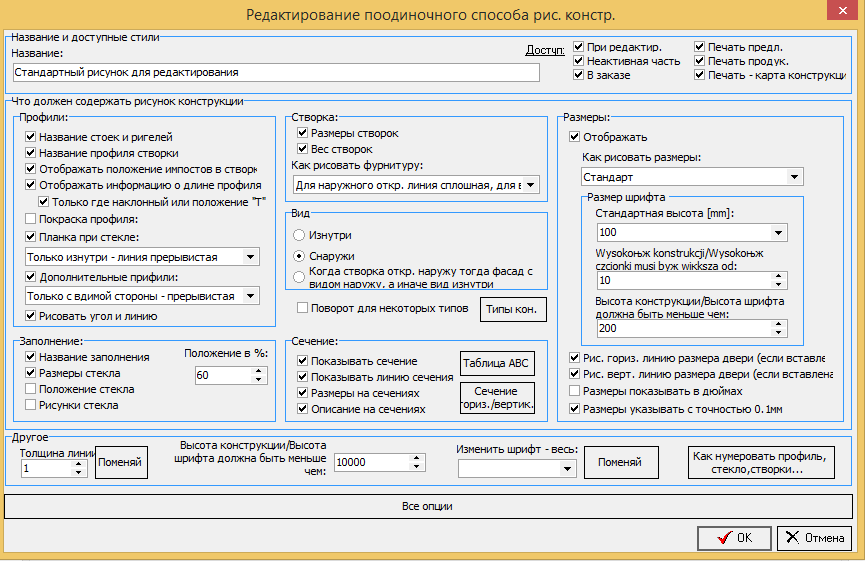Decrease Толщина линии spinner value
865x561 pixels.
coord(79,473)
